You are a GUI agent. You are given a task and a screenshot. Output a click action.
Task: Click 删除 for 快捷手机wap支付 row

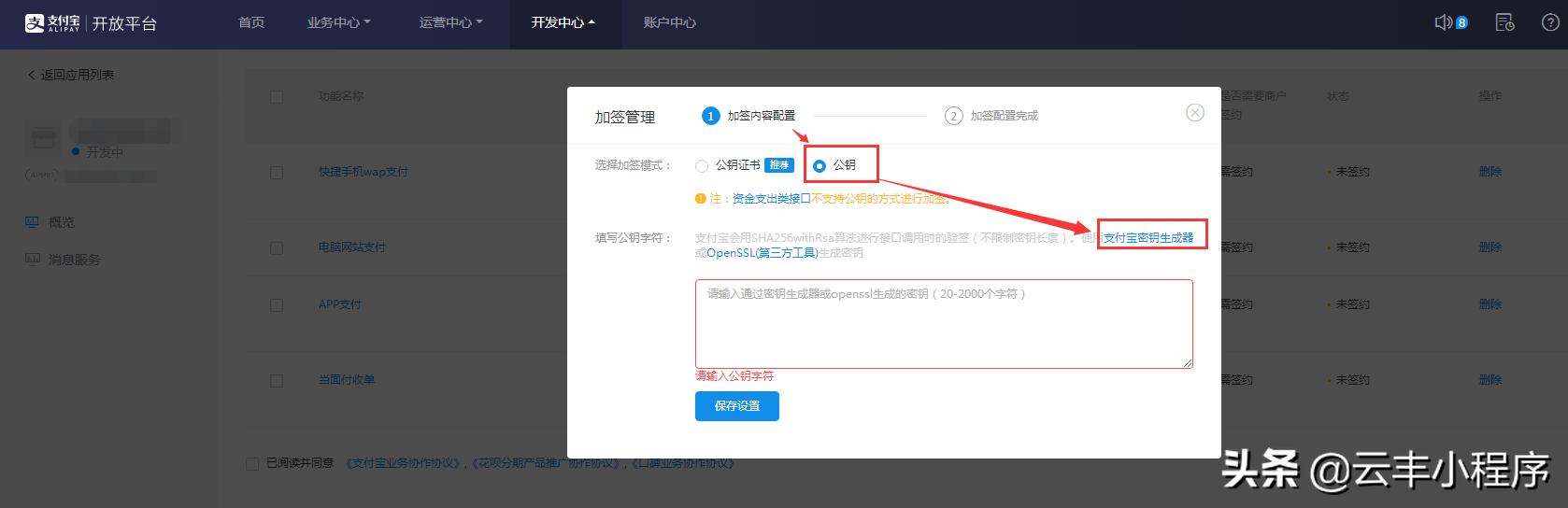(x=1490, y=172)
